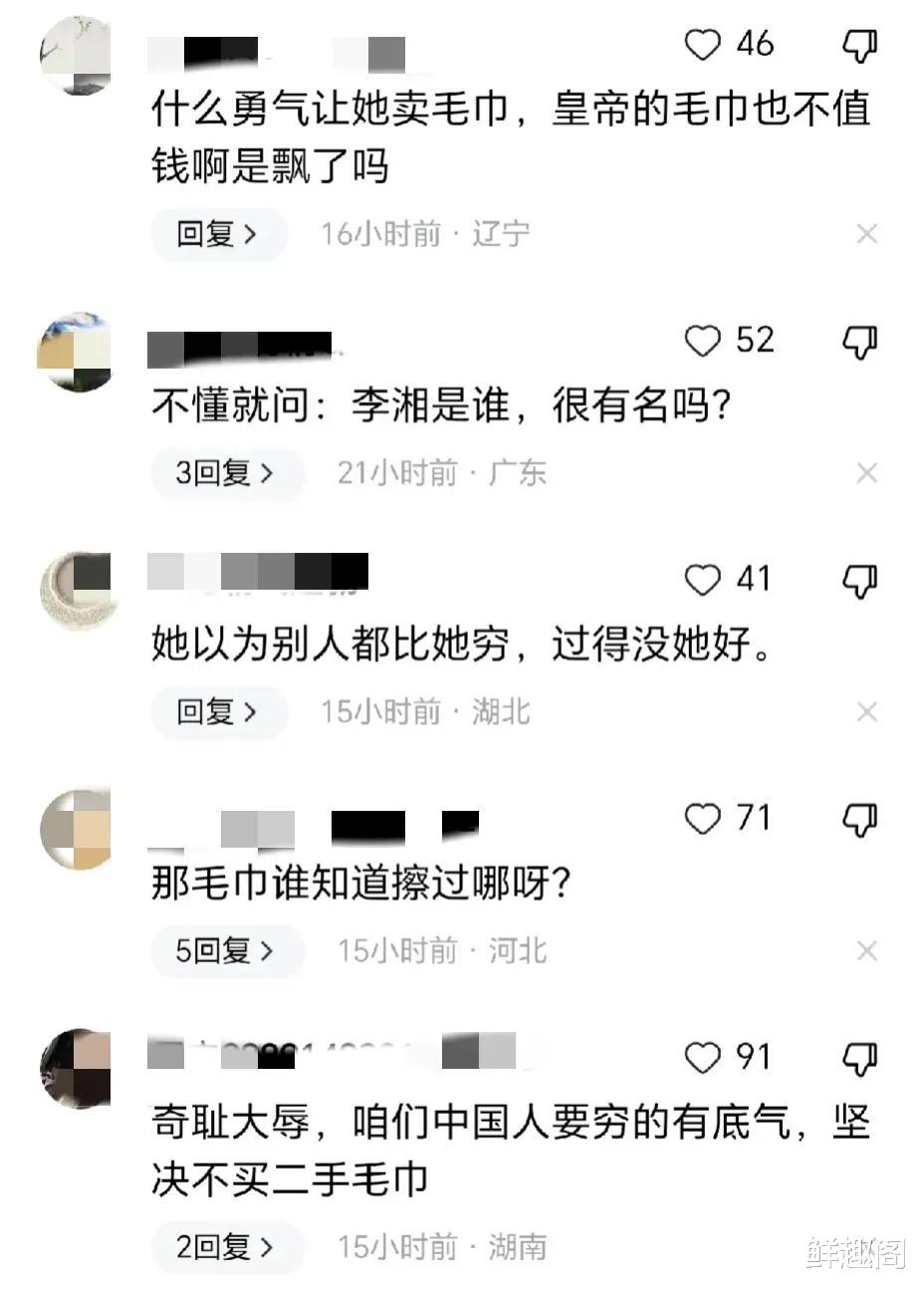
Task: Dislike the Hunan comment about second-hand towels
Action: tap(860, 1058)
